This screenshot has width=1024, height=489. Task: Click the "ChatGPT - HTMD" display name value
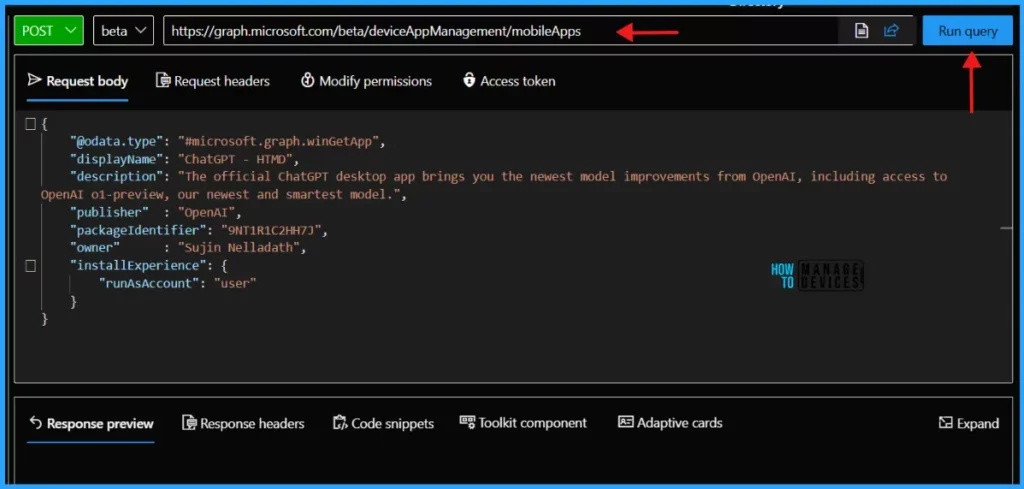point(238,159)
